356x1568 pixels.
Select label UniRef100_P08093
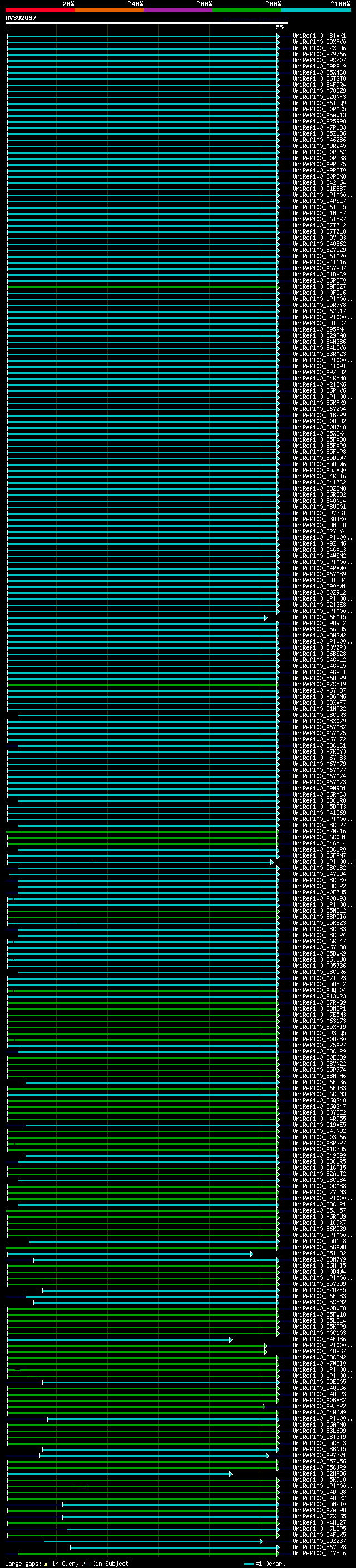pos(319,898)
